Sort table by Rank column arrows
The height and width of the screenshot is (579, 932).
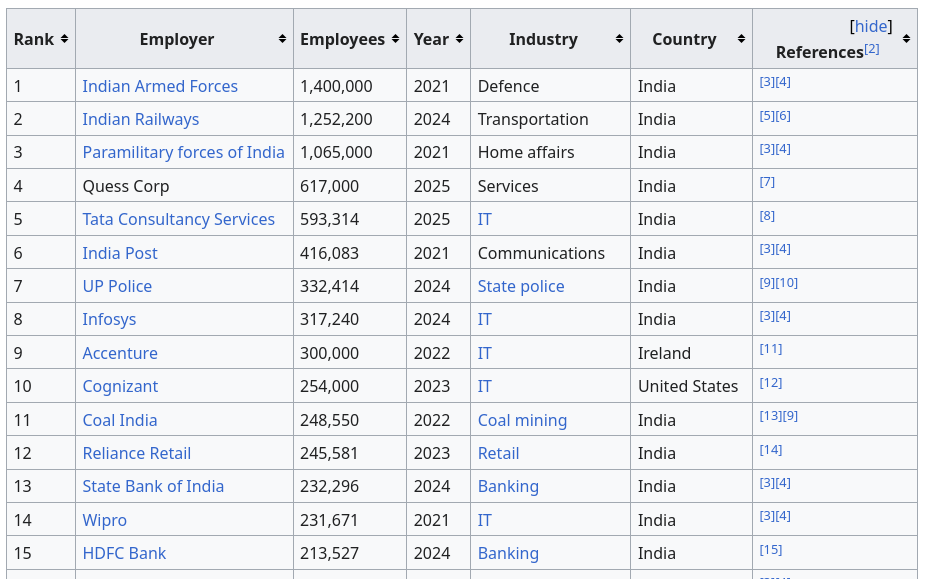coord(64,39)
